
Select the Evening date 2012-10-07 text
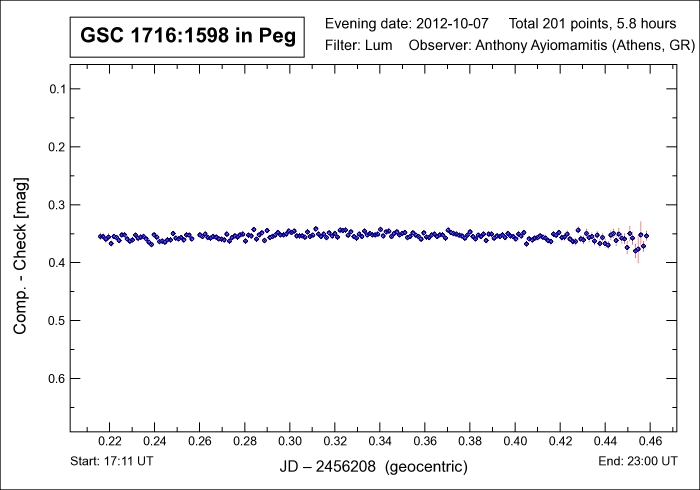[x=407, y=22]
